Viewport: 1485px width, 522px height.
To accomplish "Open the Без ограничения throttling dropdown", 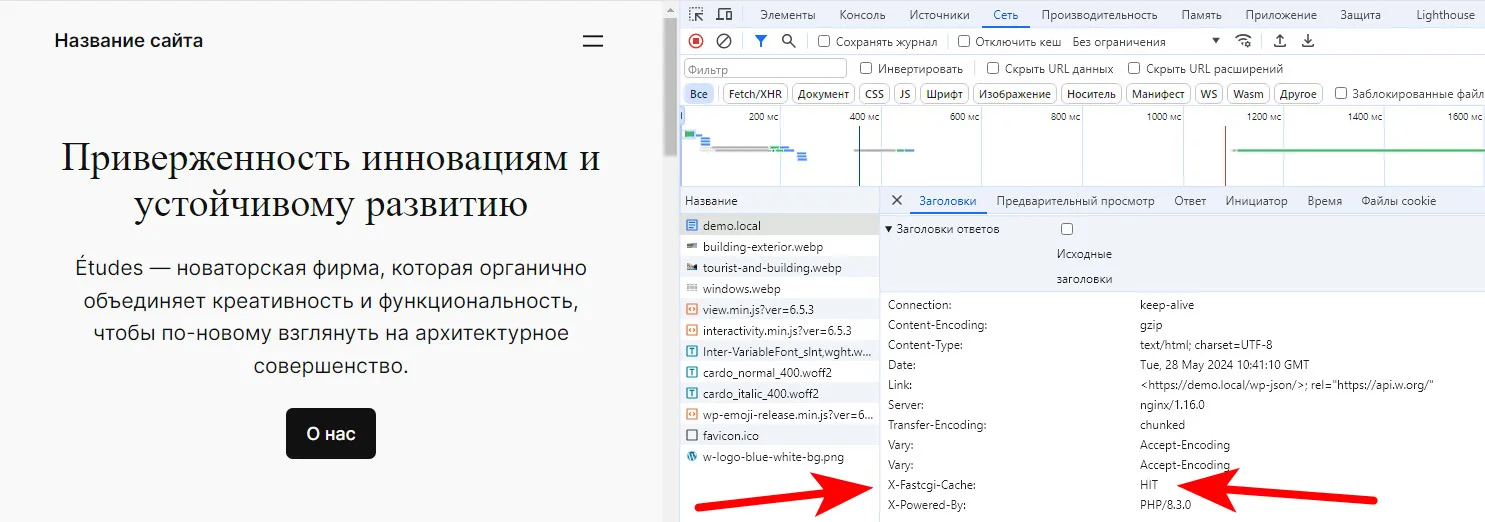I will (x=1146, y=42).
